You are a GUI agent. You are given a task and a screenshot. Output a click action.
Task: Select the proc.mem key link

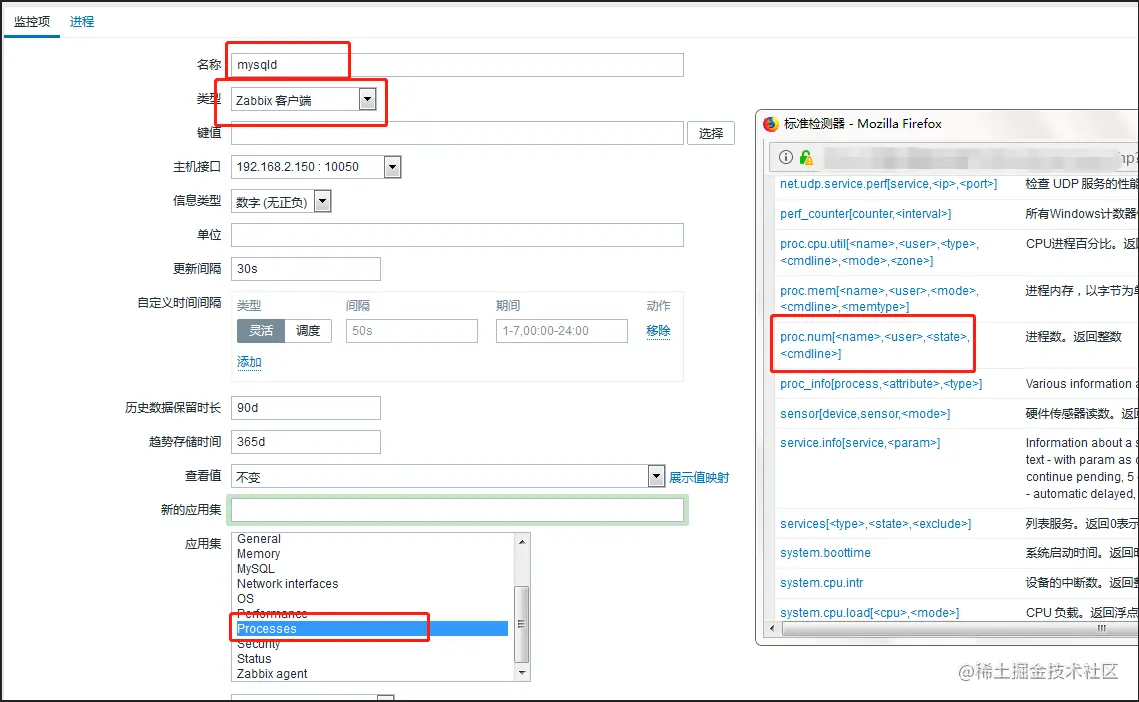879,299
